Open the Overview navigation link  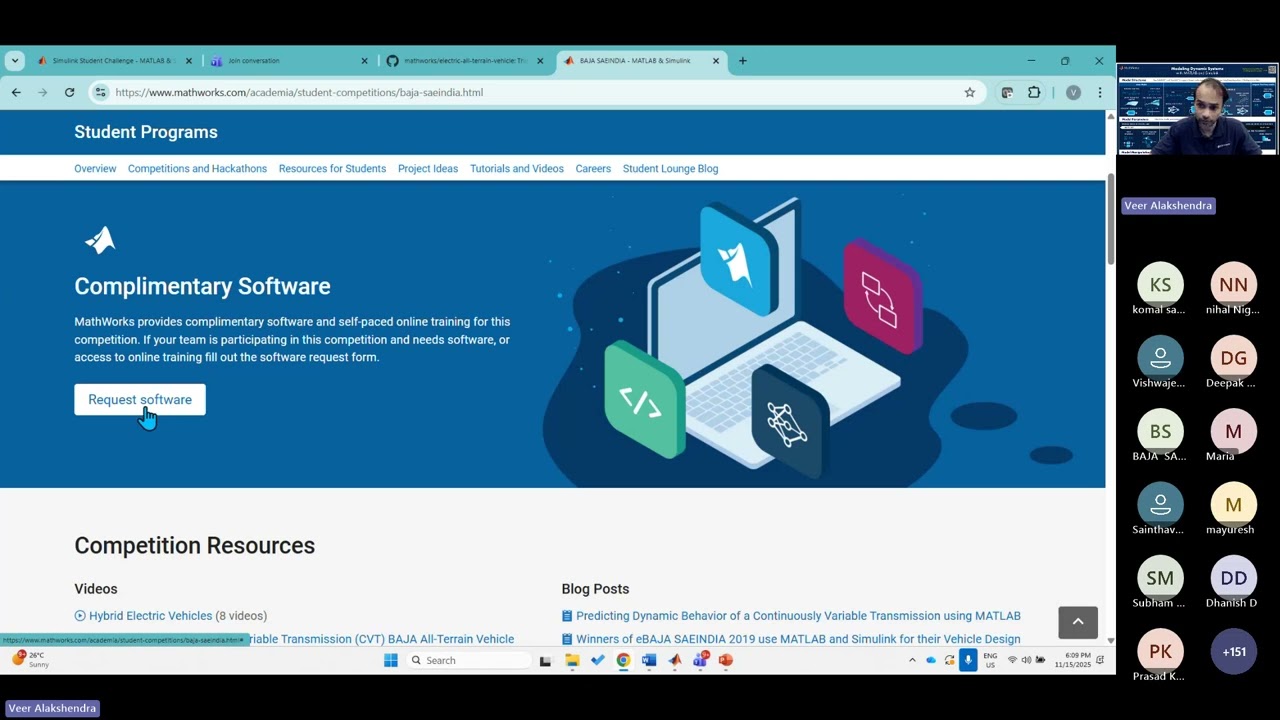pyautogui.click(x=95, y=169)
